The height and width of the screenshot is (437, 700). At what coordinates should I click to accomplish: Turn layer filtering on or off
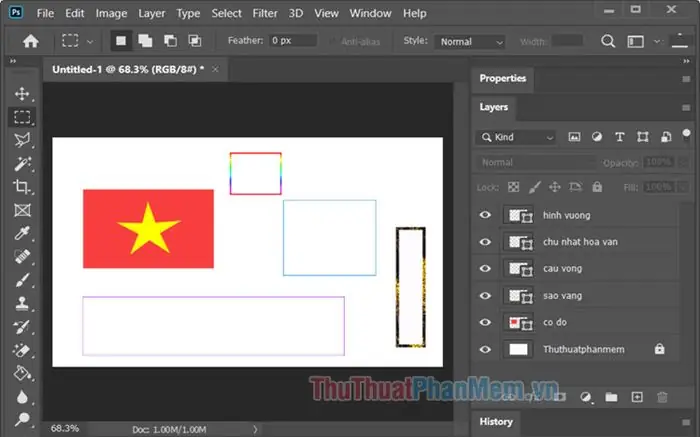(x=687, y=135)
